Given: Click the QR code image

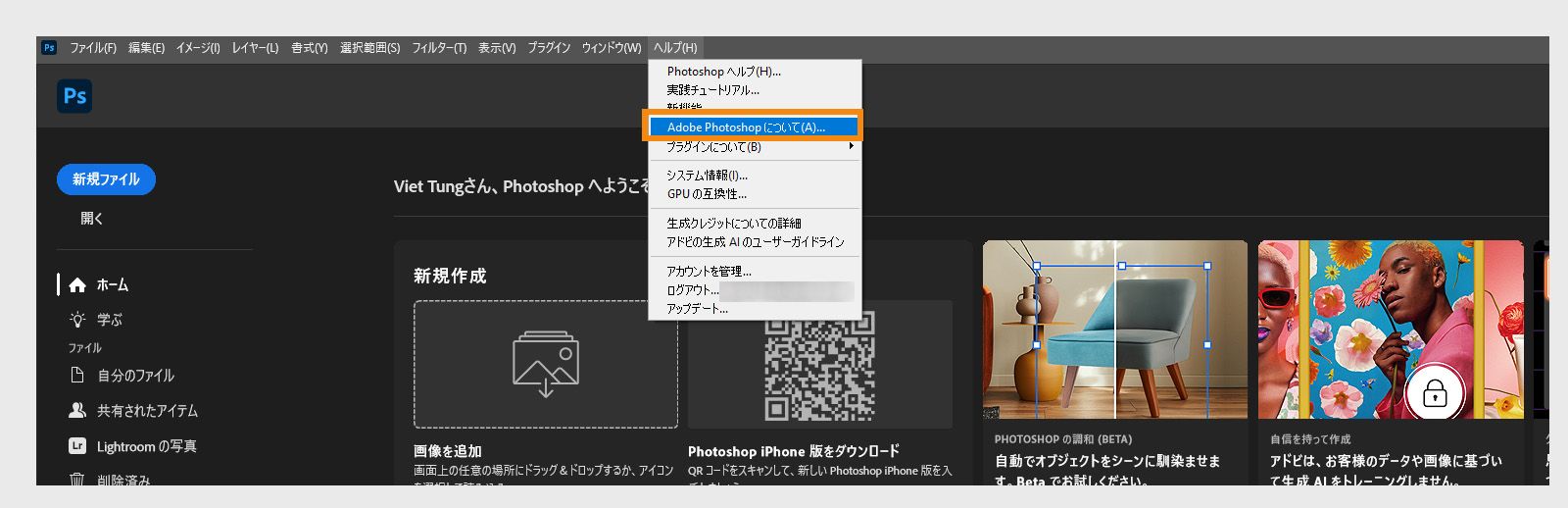Looking at the screenshot, I should (x=820, y=364).
